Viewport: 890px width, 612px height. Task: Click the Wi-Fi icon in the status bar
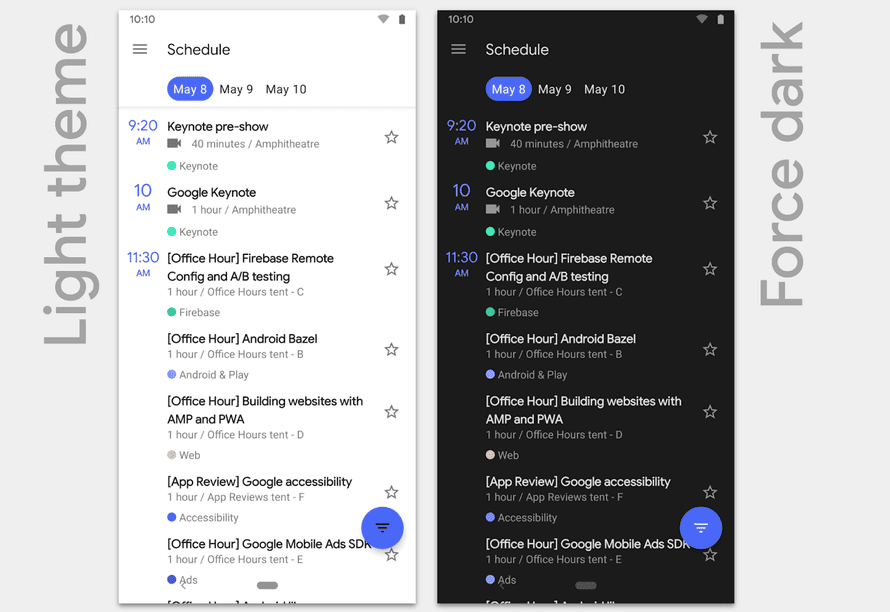(x=382, y=17)
